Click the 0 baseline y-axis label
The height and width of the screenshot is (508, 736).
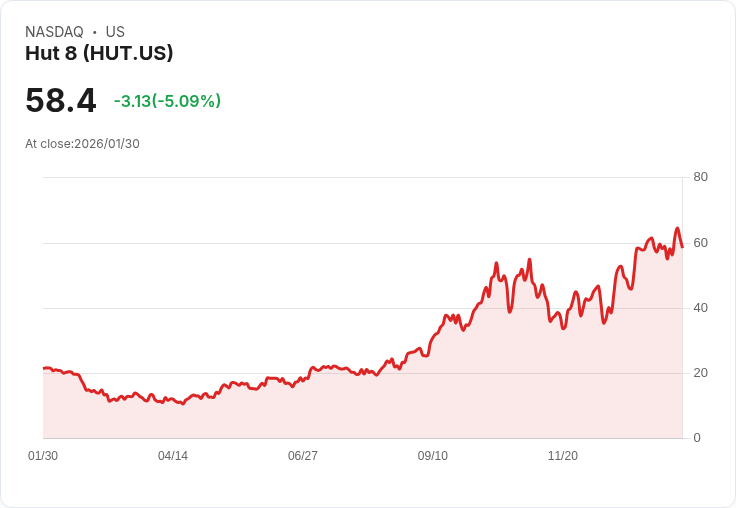[697, 437]
